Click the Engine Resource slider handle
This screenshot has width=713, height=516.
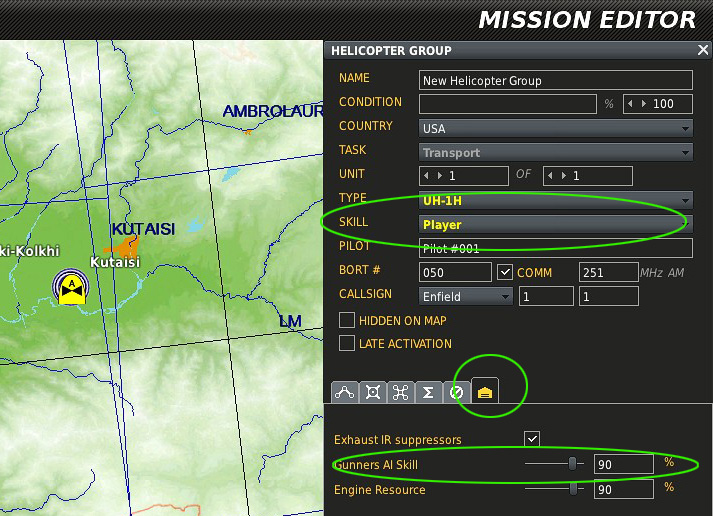click(x=574, y=489)
